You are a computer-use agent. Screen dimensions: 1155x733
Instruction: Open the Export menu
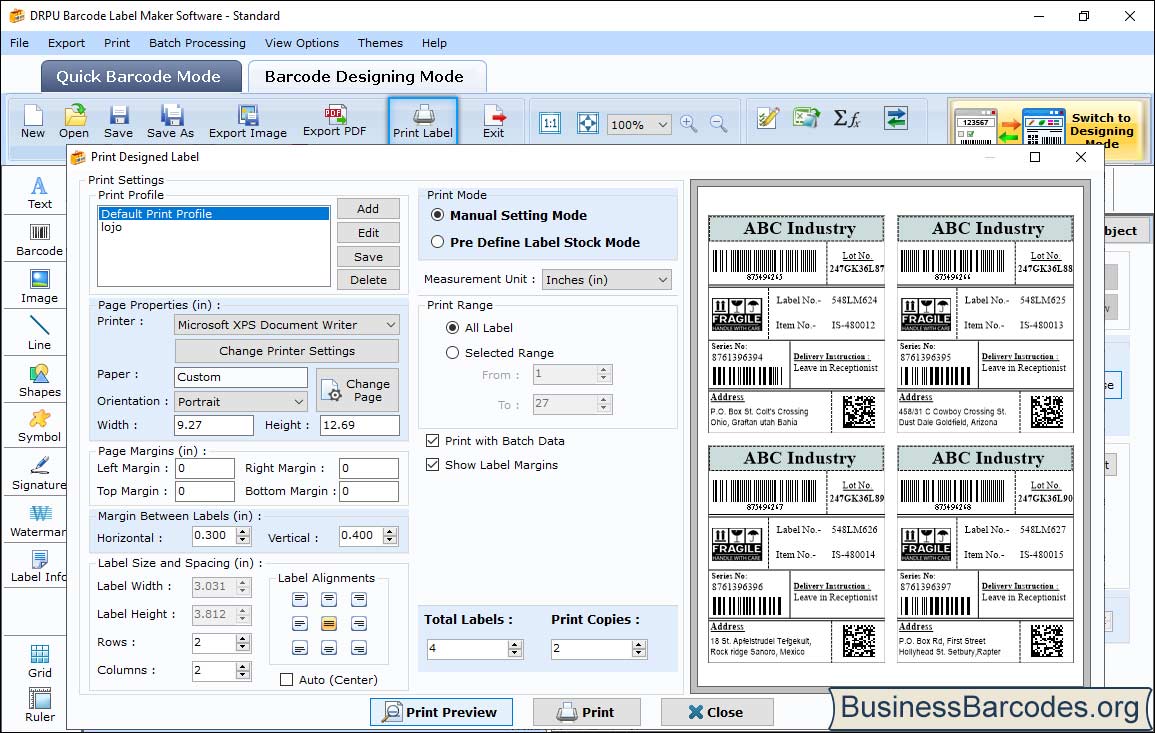tap(66, 43)
